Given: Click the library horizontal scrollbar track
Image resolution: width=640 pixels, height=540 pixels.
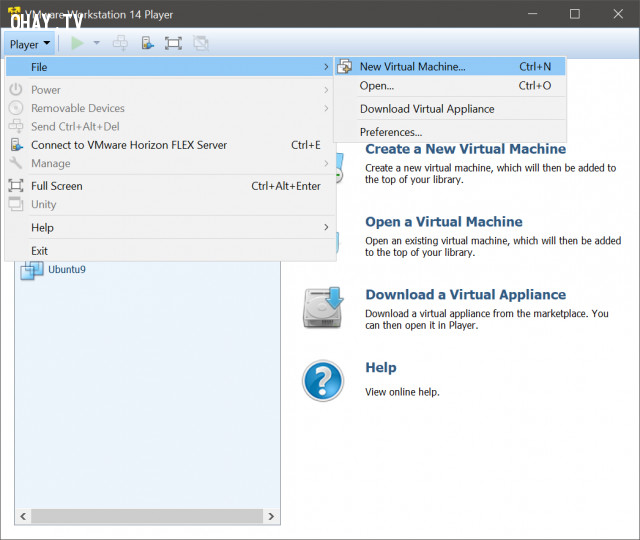Looking at the screenshot, I should click(x=147, y=516).
